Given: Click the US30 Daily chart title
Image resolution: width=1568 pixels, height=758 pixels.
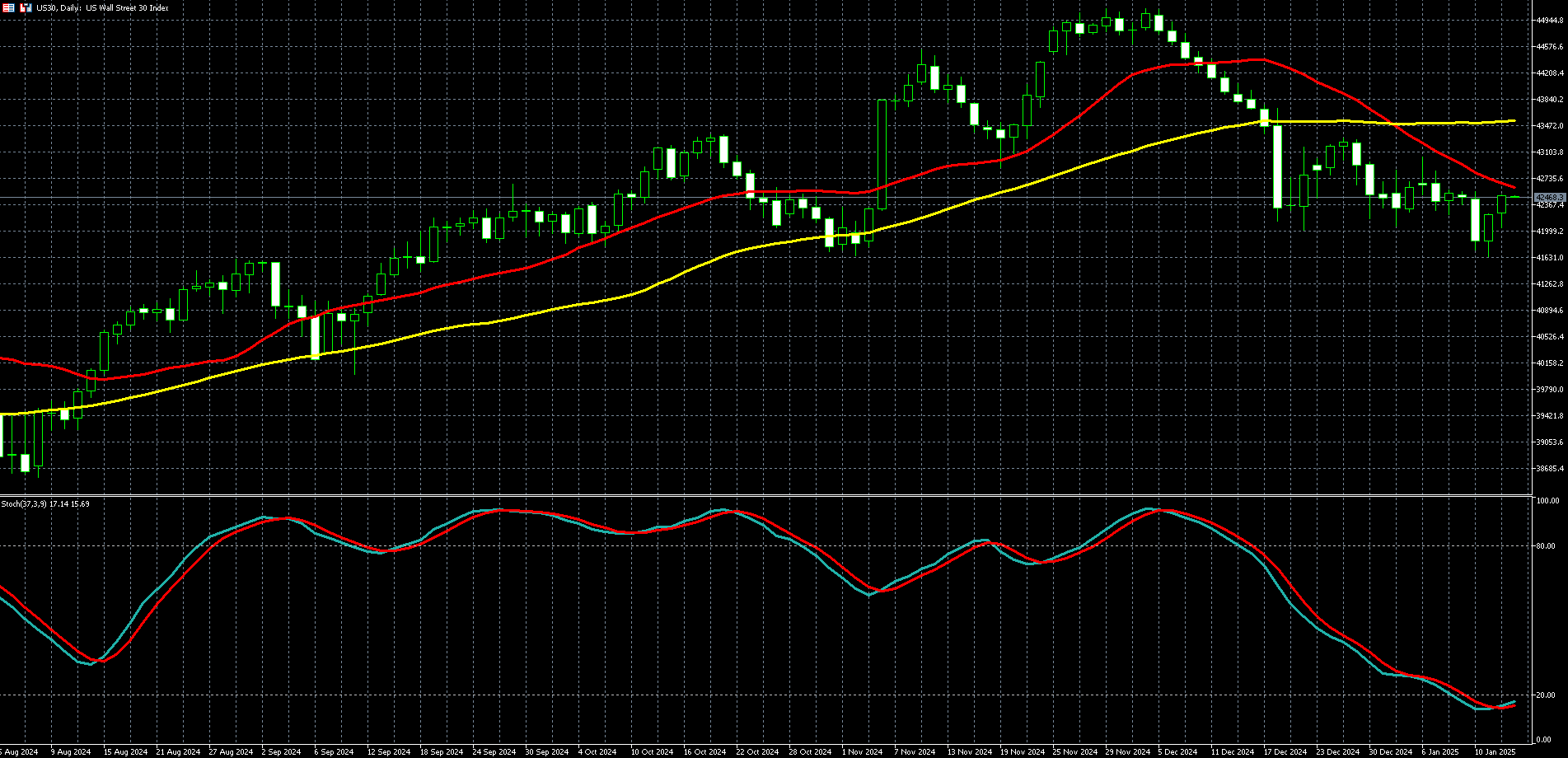Looking at the screenshot, I should click(102, 8).
